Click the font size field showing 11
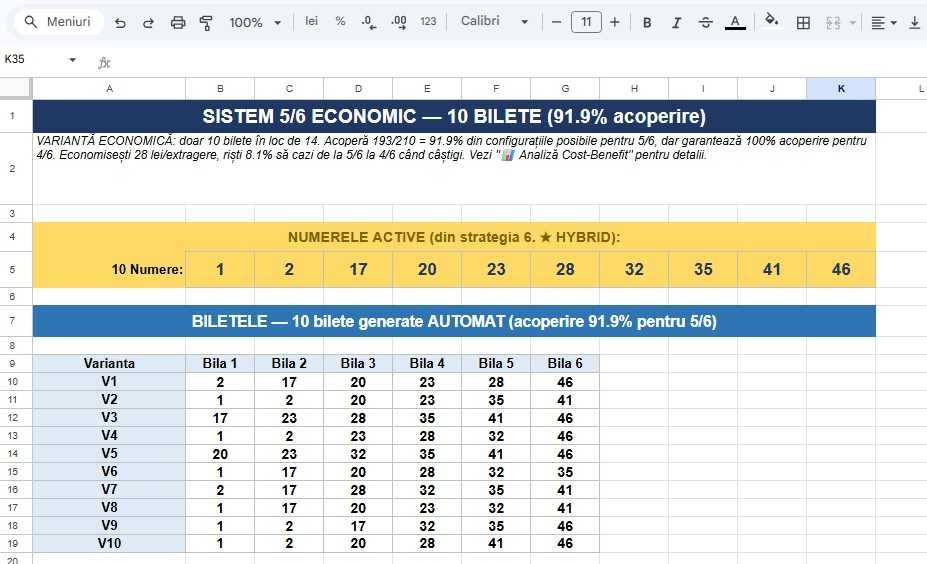 click(586, 22)
